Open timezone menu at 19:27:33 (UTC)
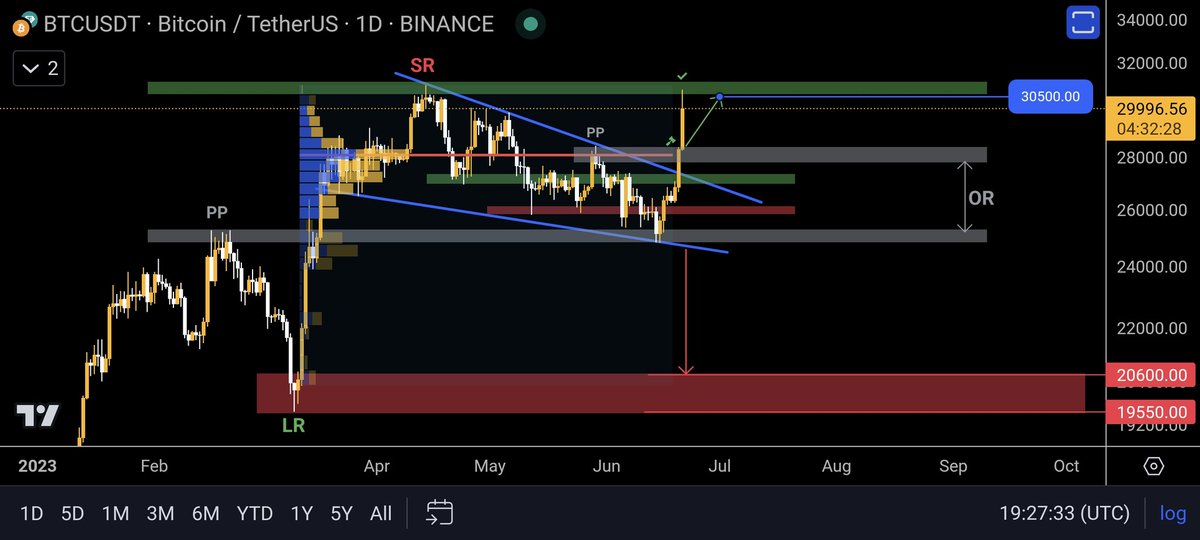1200x540 pixels. (x=1064, y=514)
